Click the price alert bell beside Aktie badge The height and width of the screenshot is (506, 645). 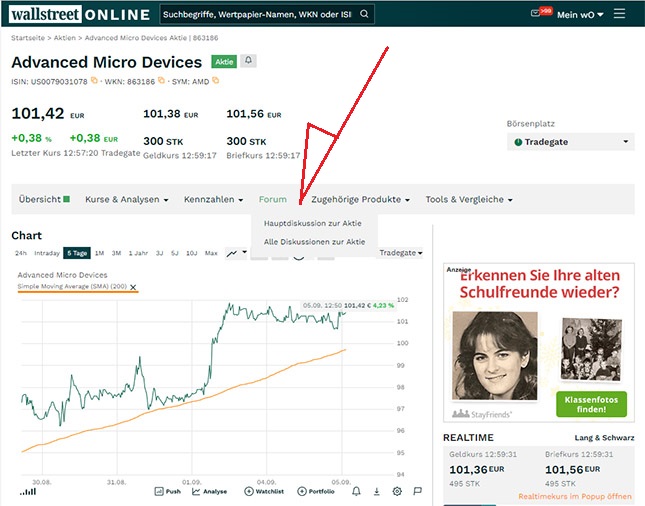coord(248,60)
